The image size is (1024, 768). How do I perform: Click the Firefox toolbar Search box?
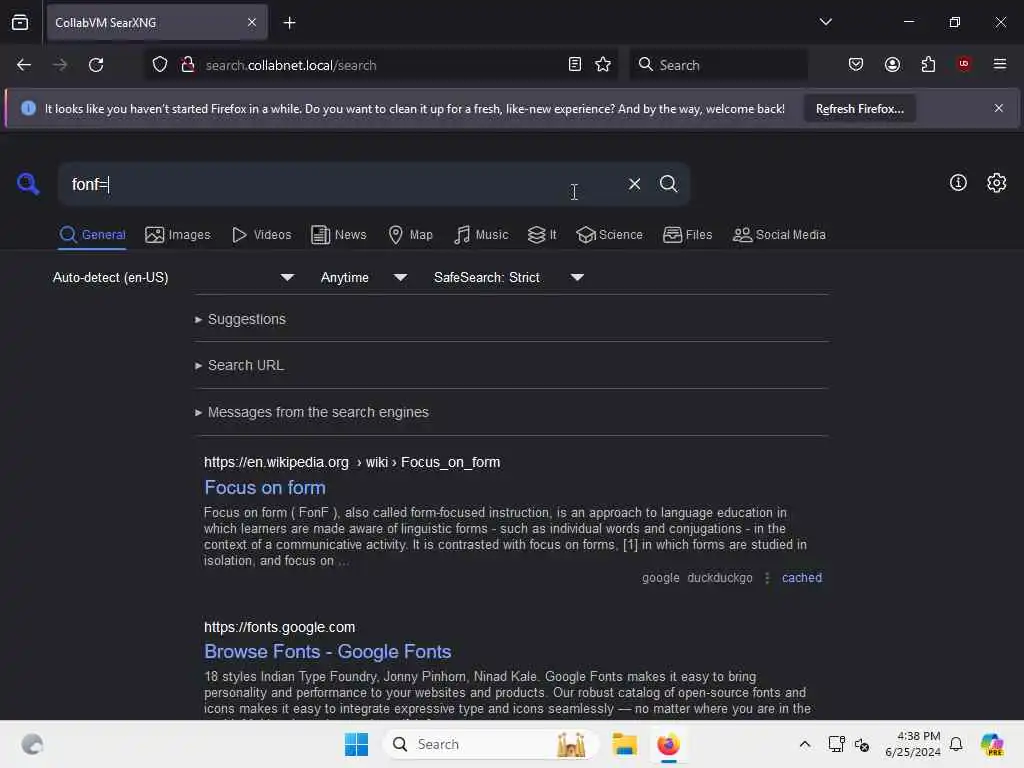[x=718, y=65]
